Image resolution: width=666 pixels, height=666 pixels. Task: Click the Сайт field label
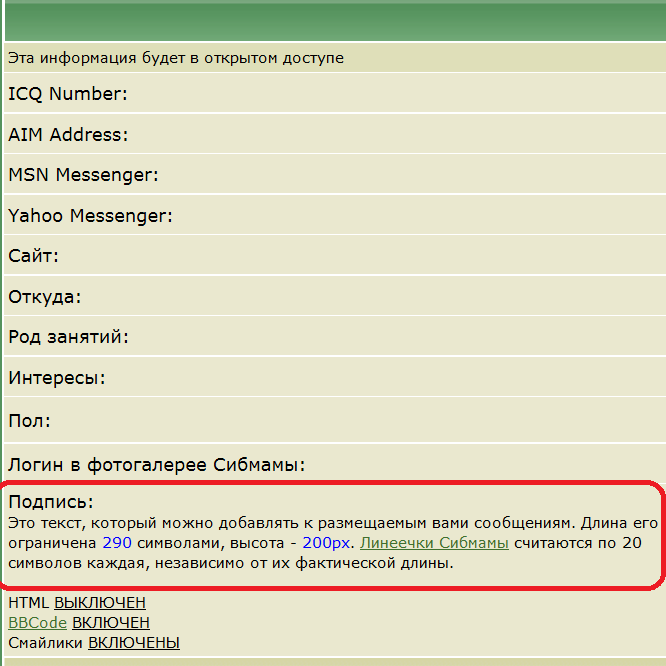coord(33,256)
